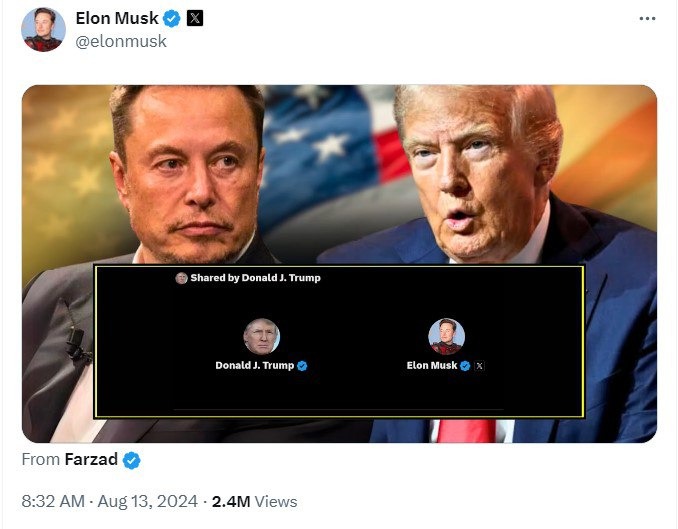This screenshot has height=529, width=678.
Task: Click the 'Shared by Donald J. Trump' label
Action: (x=255, y=278)
